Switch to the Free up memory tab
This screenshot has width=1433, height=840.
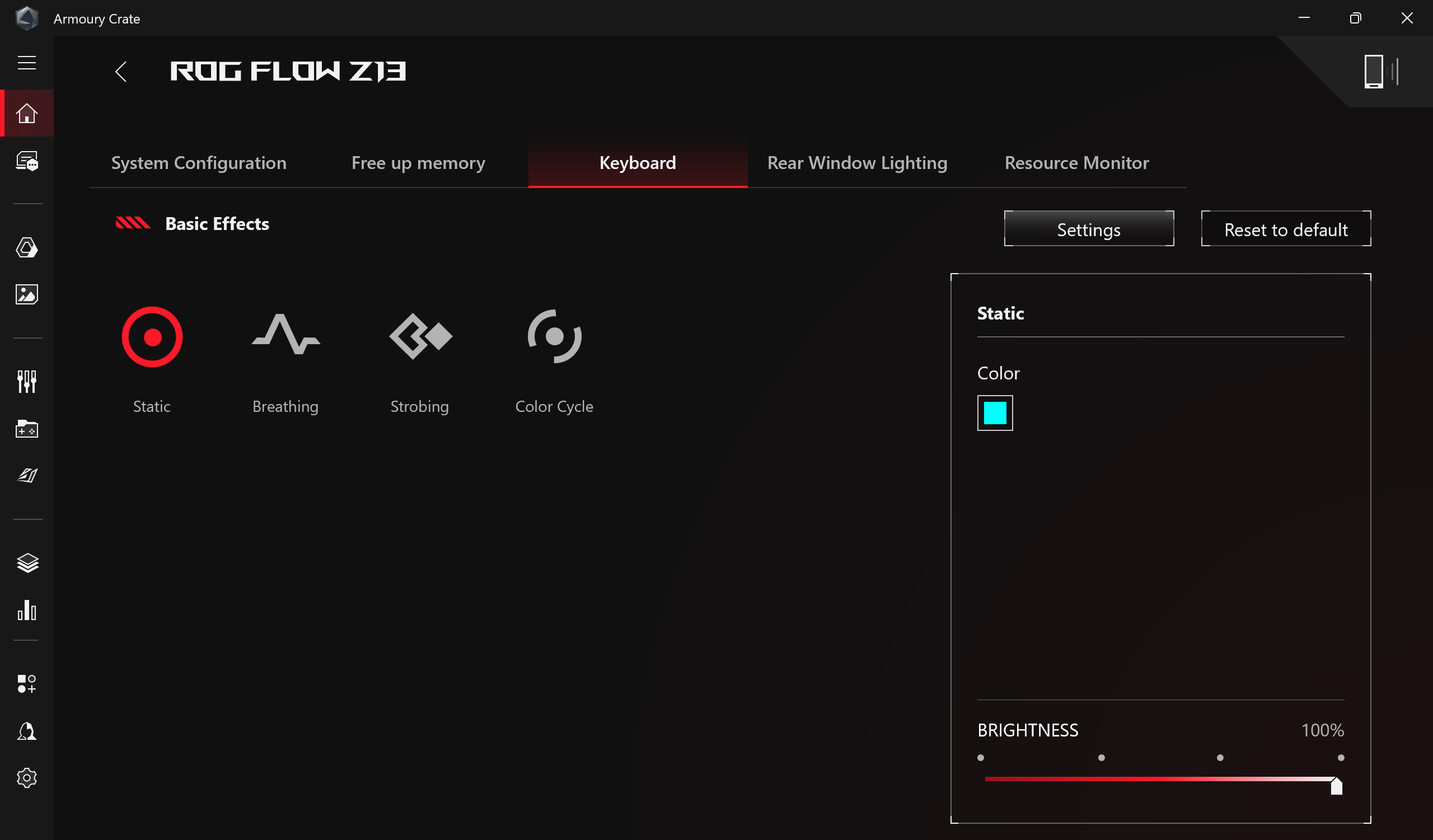(418, 163)
